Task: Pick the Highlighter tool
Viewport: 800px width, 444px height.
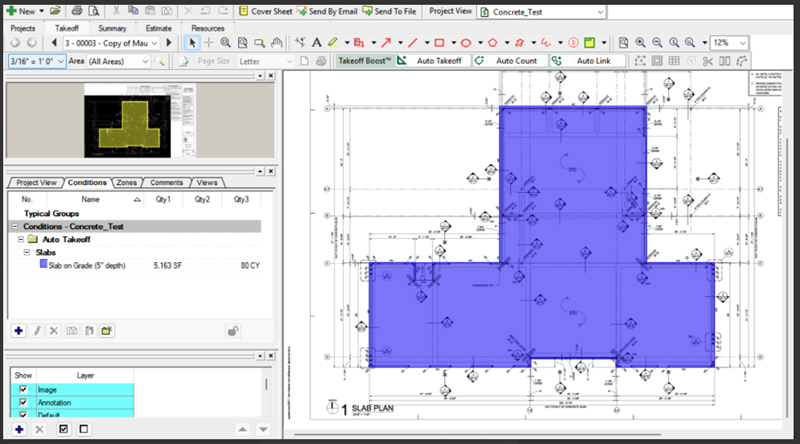Action: (333, 43)
